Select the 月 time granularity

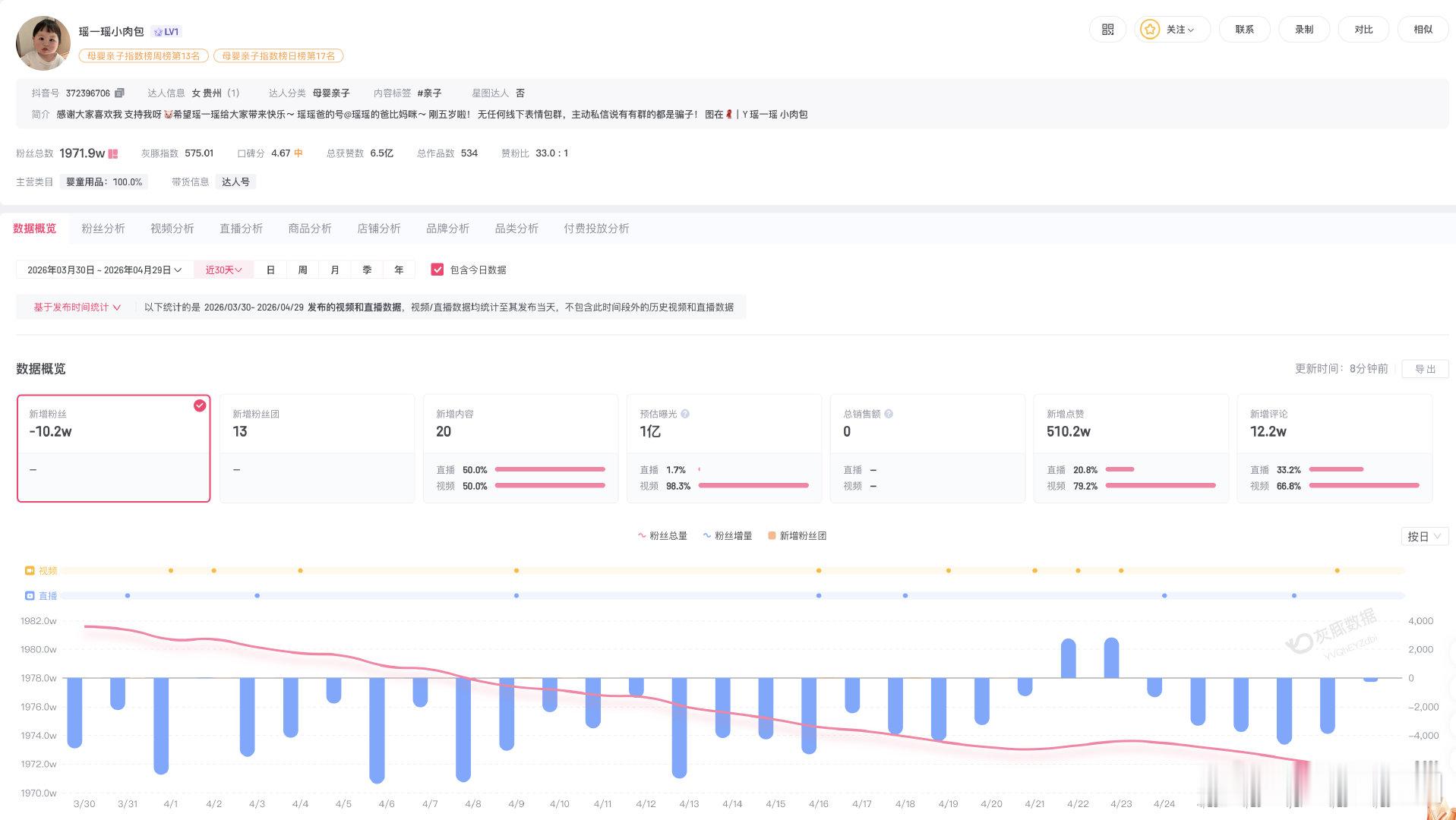click(335, 270)
